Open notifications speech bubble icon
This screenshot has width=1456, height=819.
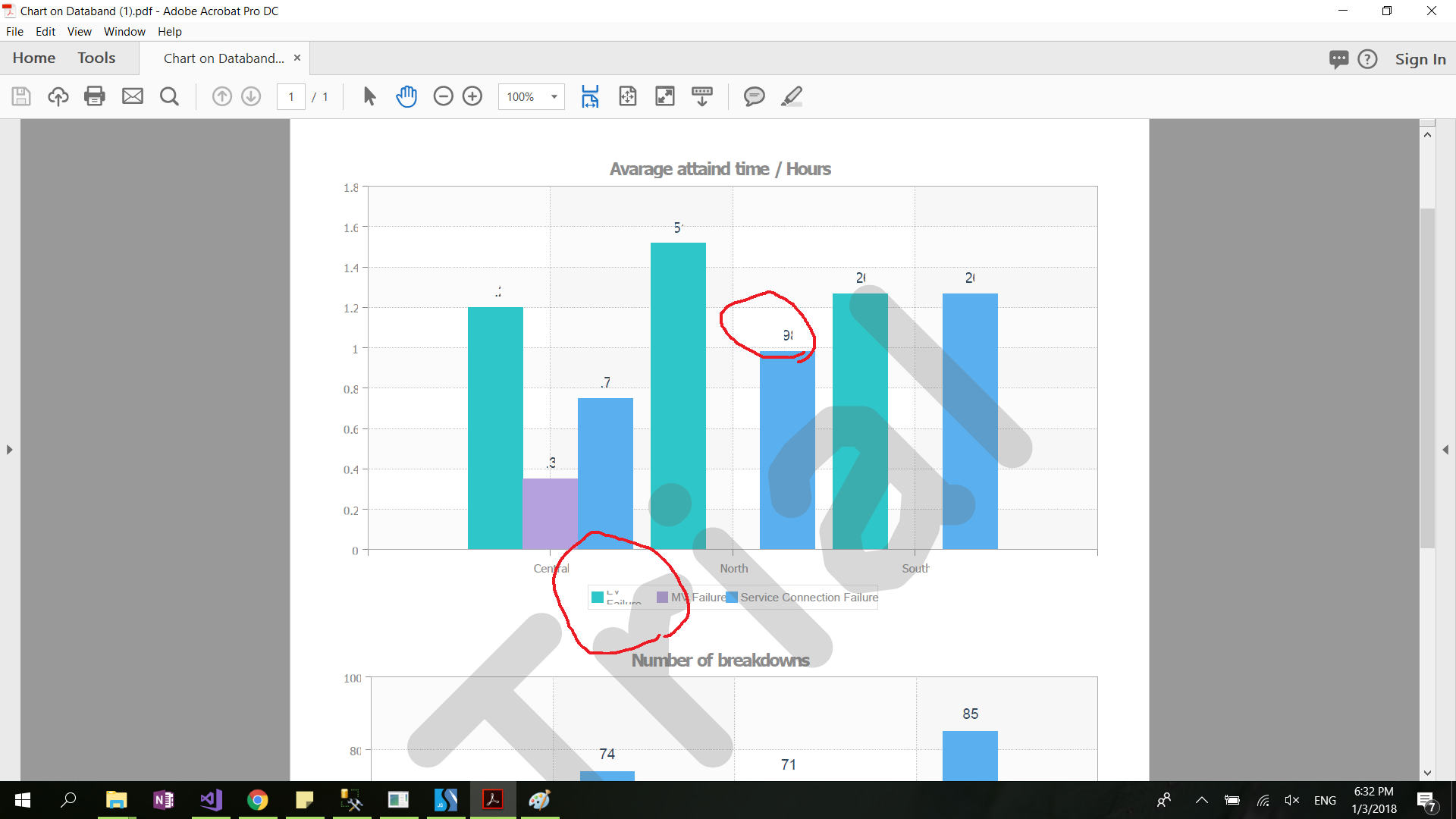tap(1338, 59)
